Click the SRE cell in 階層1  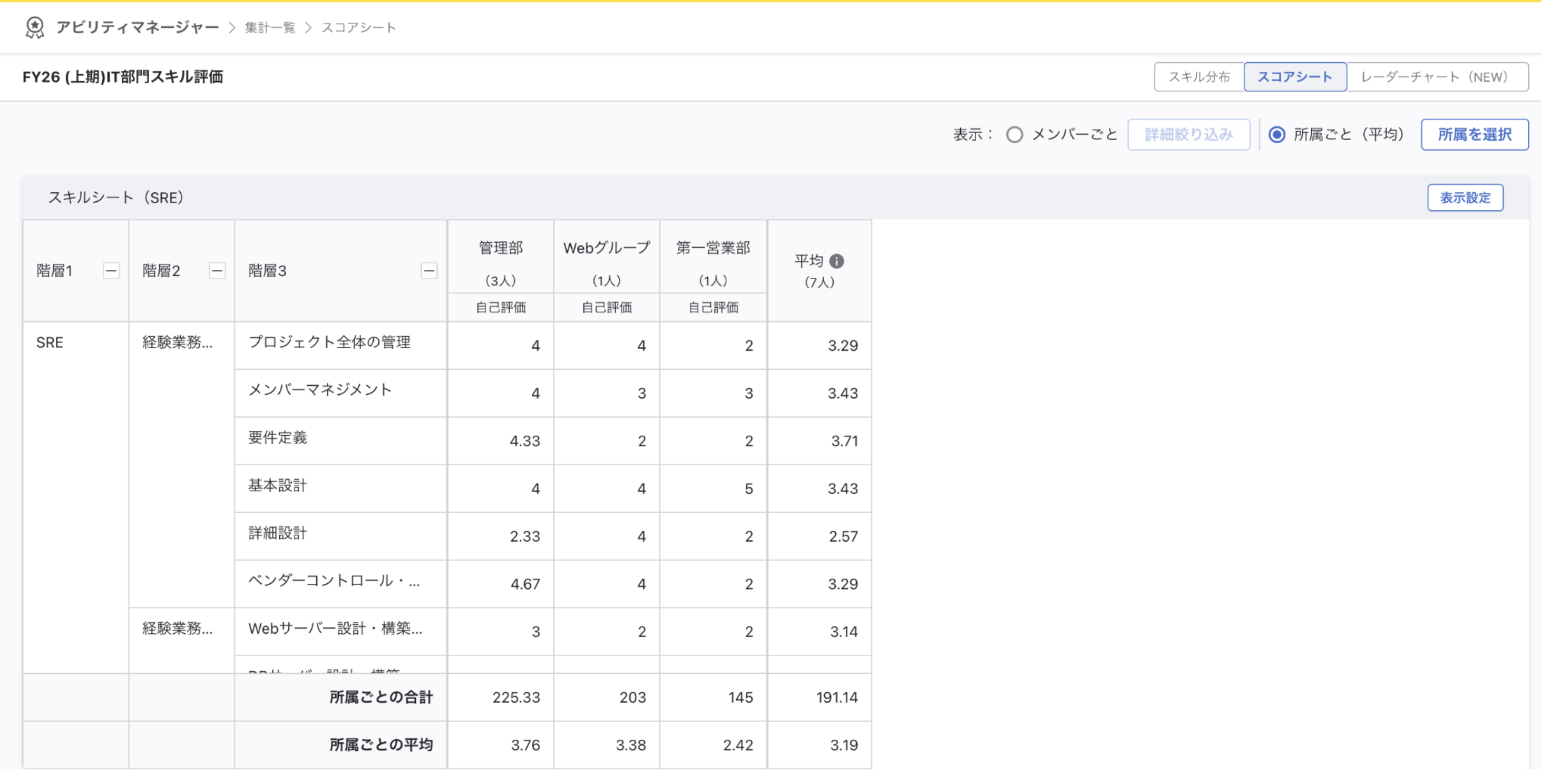(50, 342)
